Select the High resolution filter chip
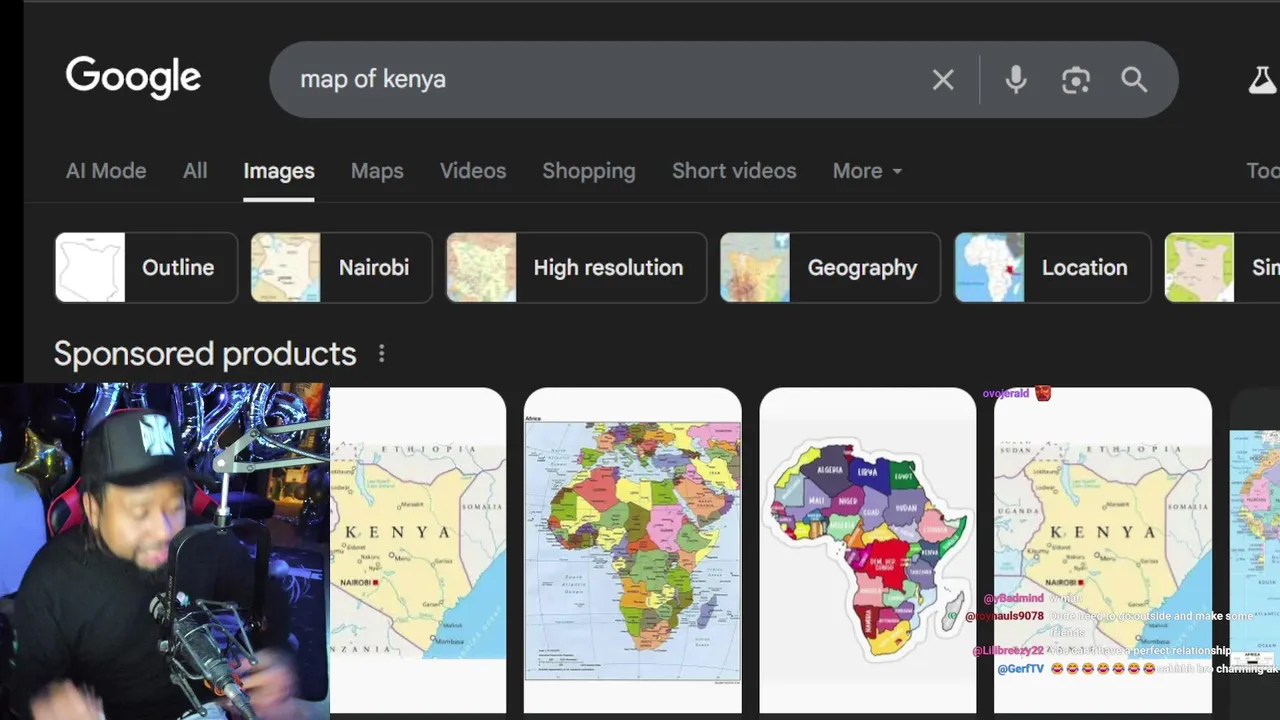The width and height of the screenshot is (1280, 720). (x=576, y=268)
